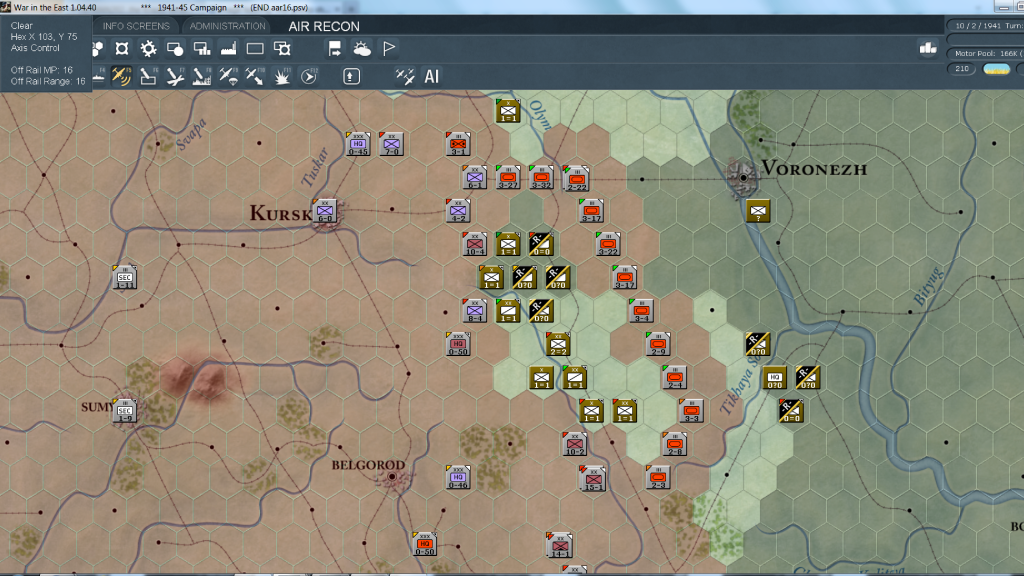Select the Air Recon mode (F5) icon

click(x=122, y=75)
